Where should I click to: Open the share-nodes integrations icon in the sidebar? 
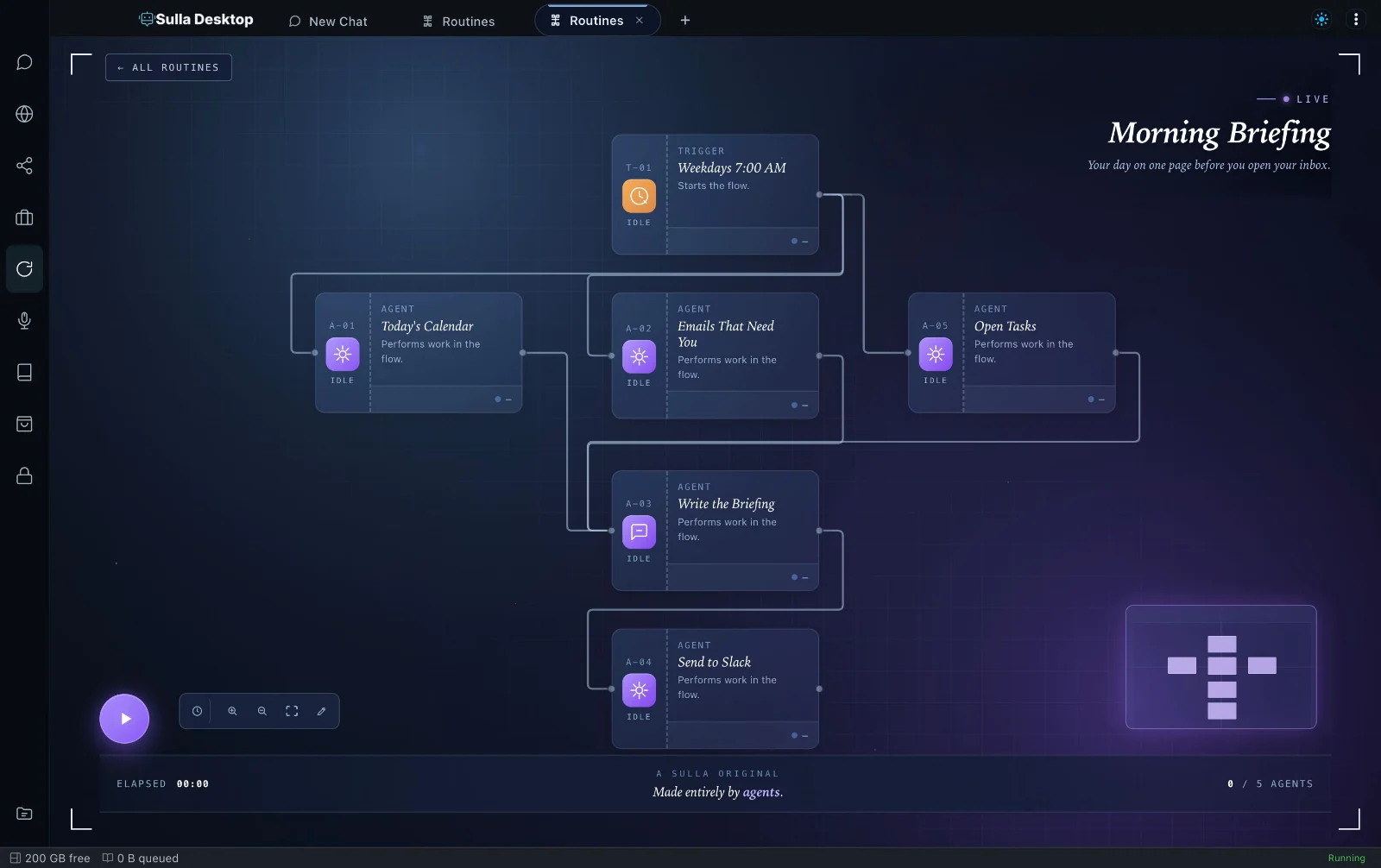(24, 166)
